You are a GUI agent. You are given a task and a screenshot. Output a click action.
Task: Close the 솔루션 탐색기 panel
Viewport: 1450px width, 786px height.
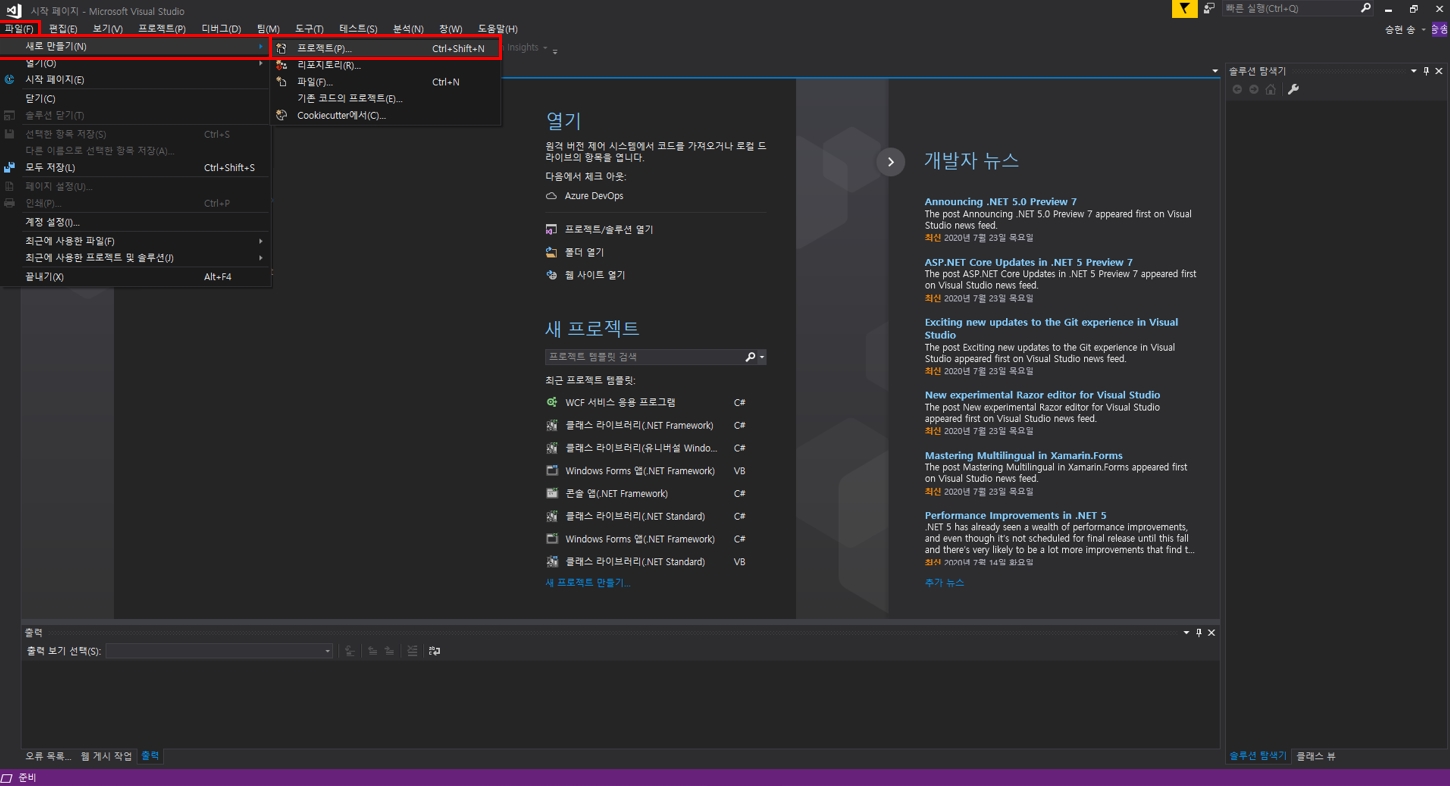click(x=1439, y=71)
